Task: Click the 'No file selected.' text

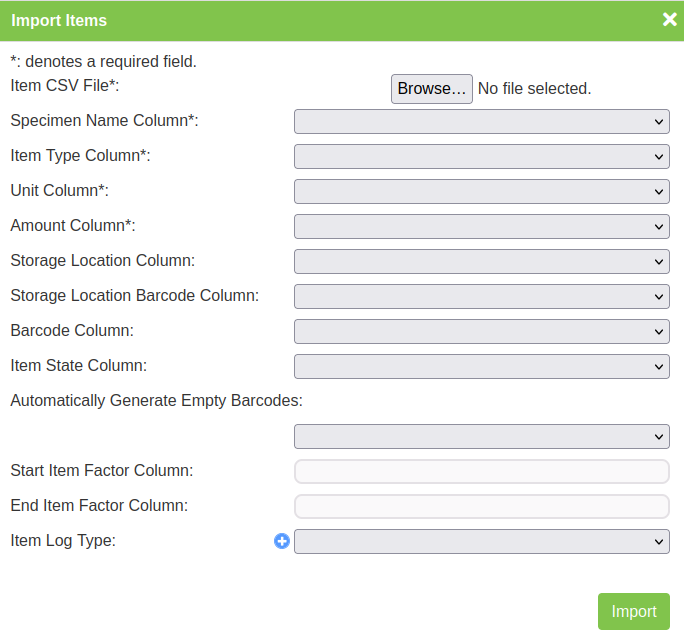Action: 534,89
